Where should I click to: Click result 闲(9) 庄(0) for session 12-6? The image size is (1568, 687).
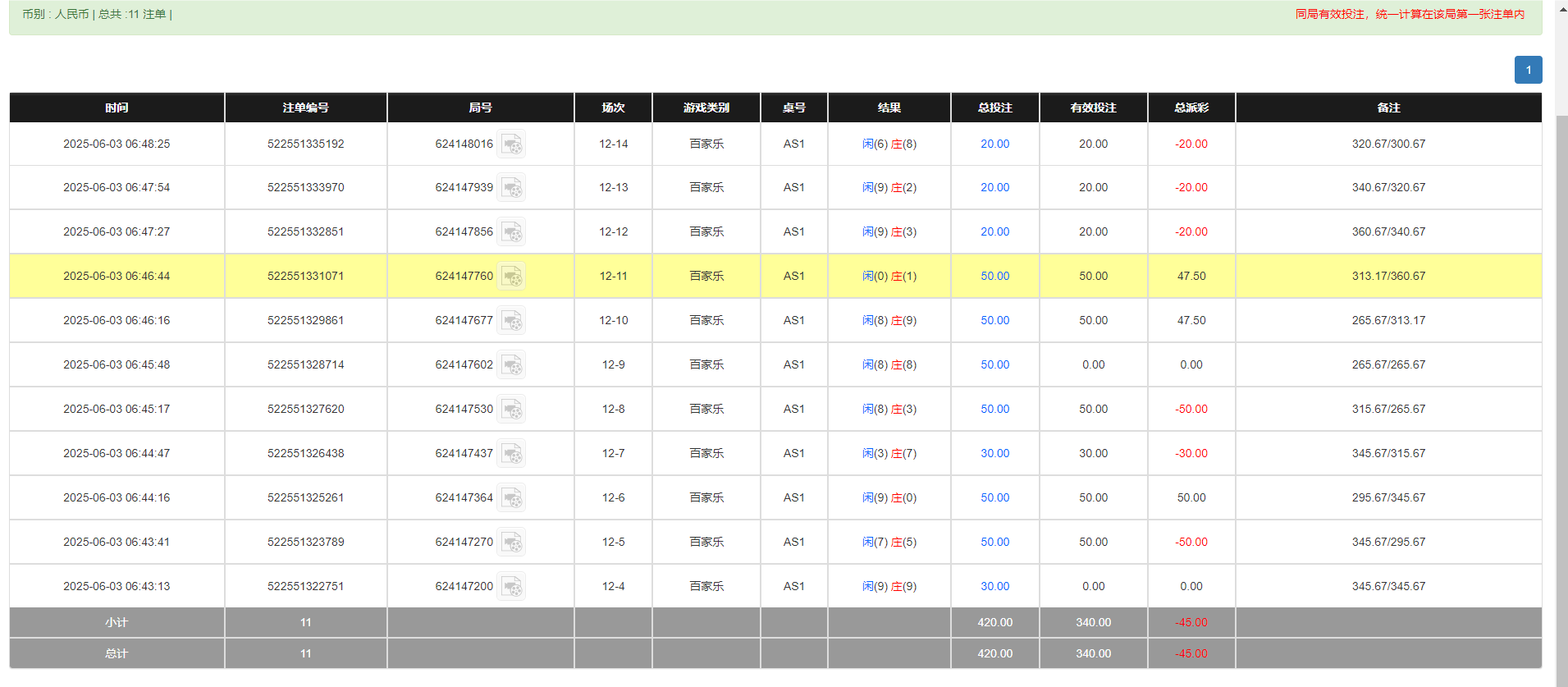click(889, 498)
